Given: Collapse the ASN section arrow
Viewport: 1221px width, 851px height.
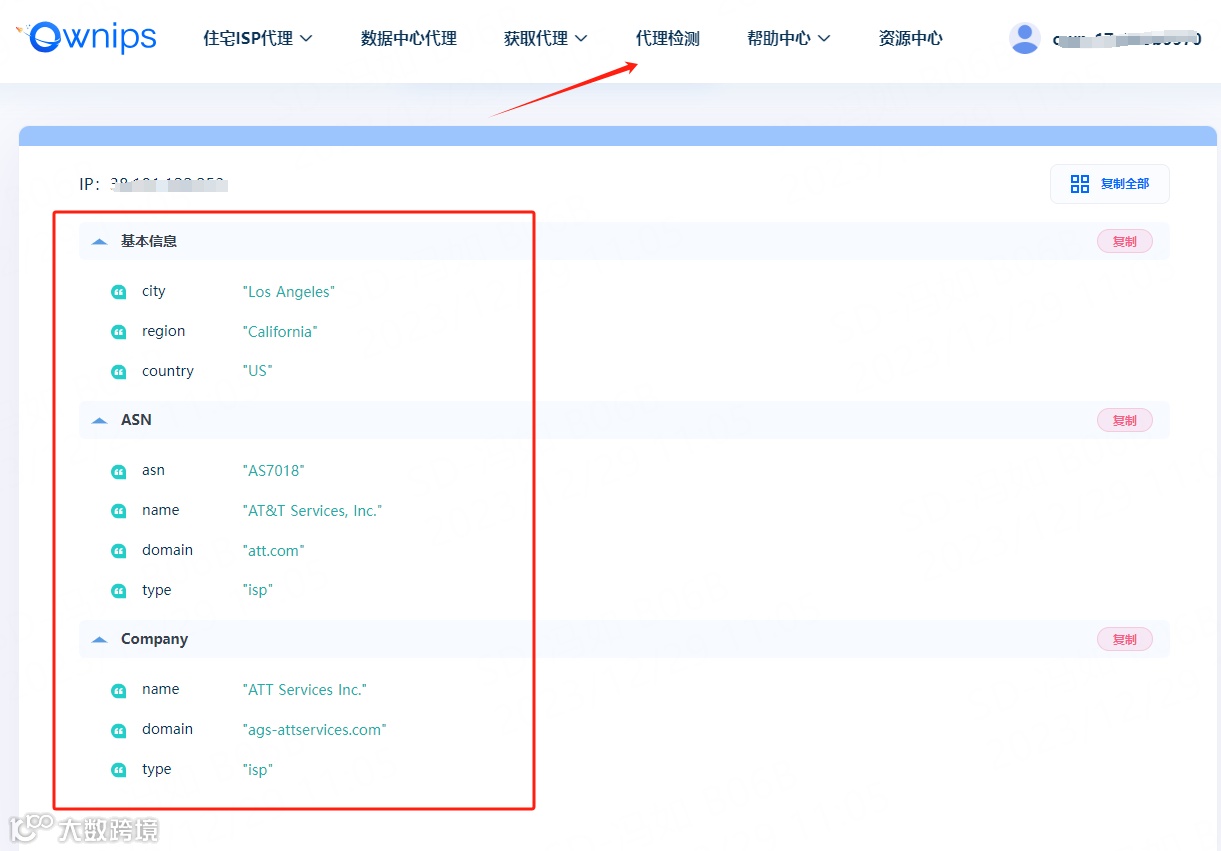Looking at the screenshot, I should [99, 420].
